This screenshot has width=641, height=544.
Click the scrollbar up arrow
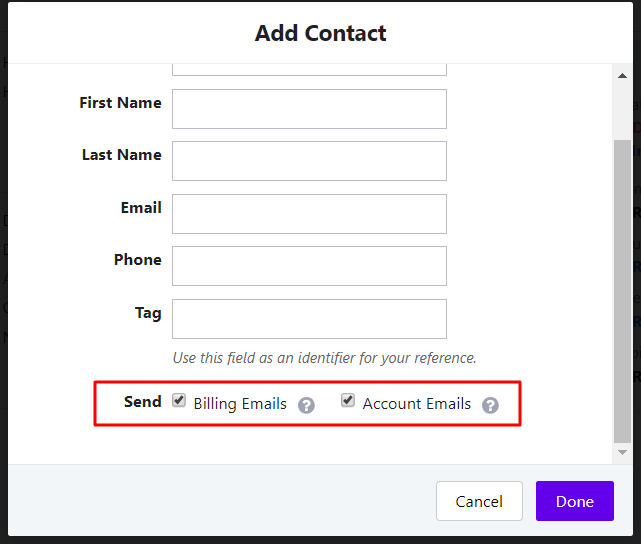pyautogui.click(x=623, y=76)
